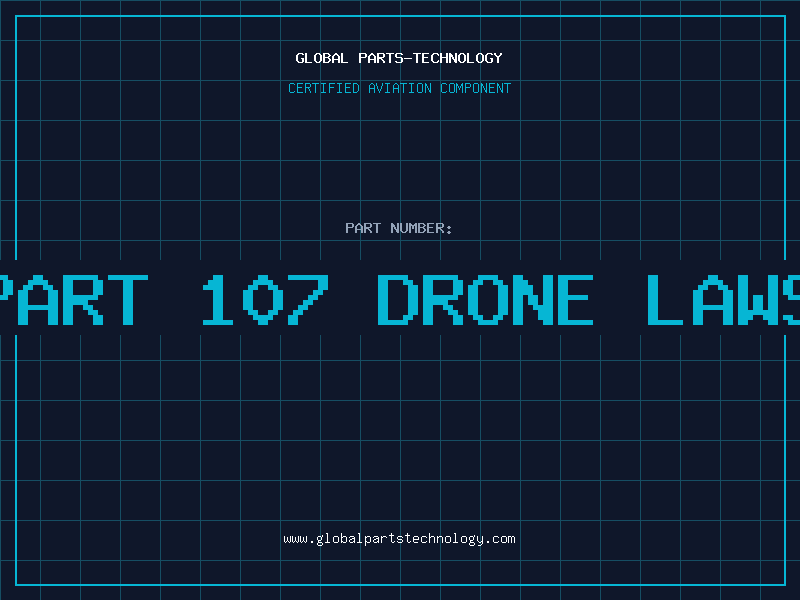Select the CERTIFIED AVIATION COMPONENT subtitle
The image size is (800, 600).
tap(399, 88)
